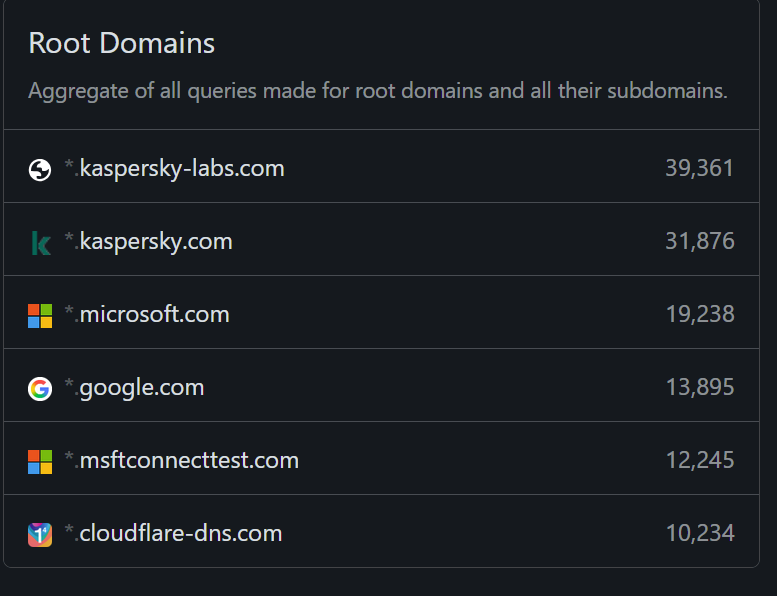Click the green Kaspersky k logo
The width and height of the screenshot is (777, 596).
pyautogui.click(x=41, y=243)
